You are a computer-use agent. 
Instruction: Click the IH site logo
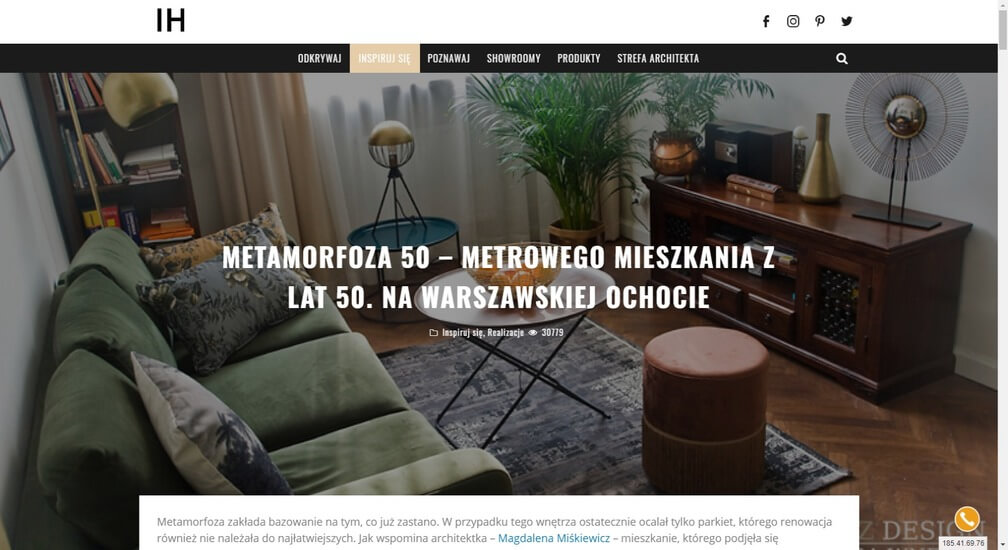[x=170, y=21]
